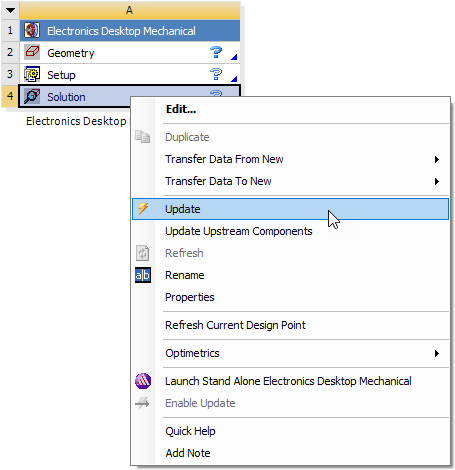Click the Geometry cell icon
Viewport: 455px width, 470px height.
(x=32, y=52)
